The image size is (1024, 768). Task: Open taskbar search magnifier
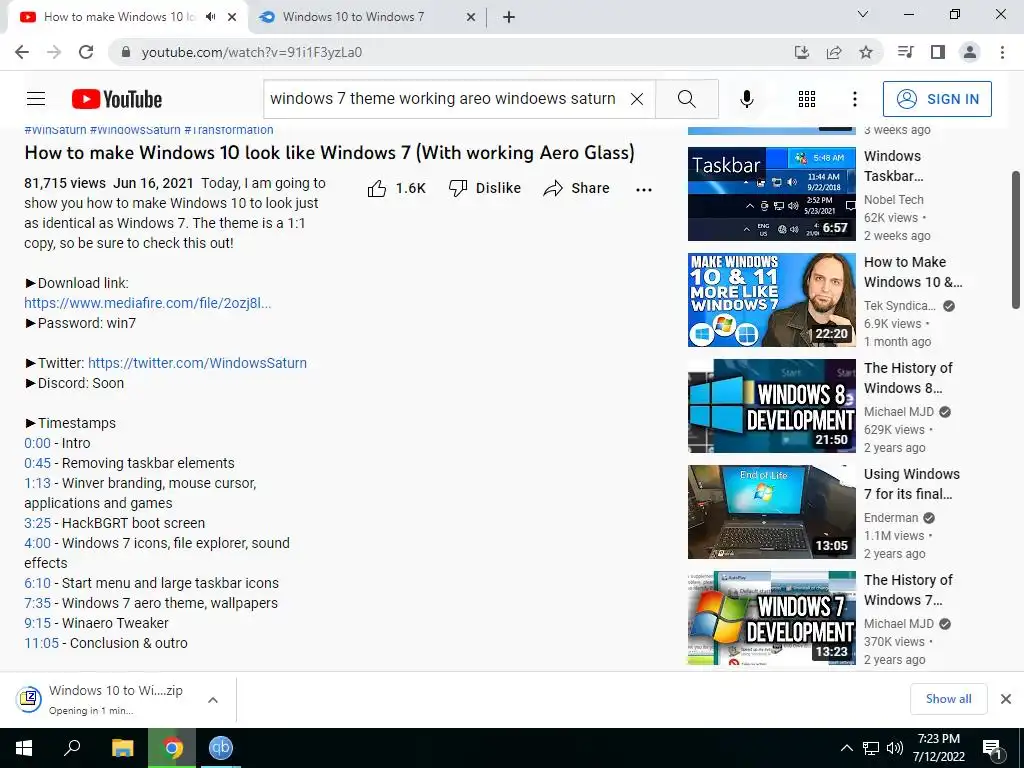coord(72,748)
